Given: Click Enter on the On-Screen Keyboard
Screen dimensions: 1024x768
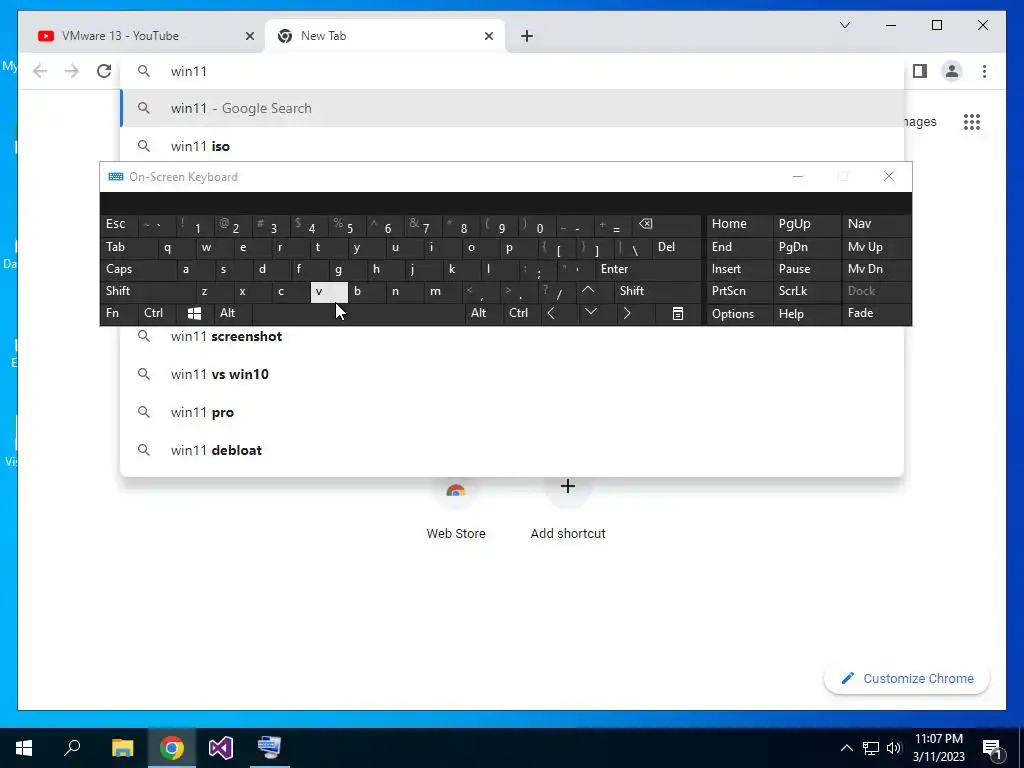Looking at the screenshot, I should (x=648, y=269).
